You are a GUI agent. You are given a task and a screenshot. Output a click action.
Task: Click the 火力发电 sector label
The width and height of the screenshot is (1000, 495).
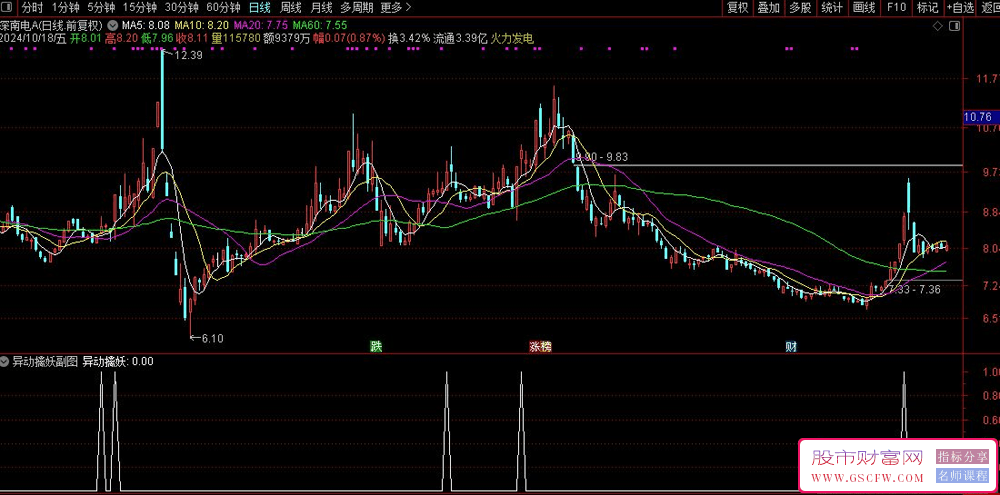click(511, 38)
